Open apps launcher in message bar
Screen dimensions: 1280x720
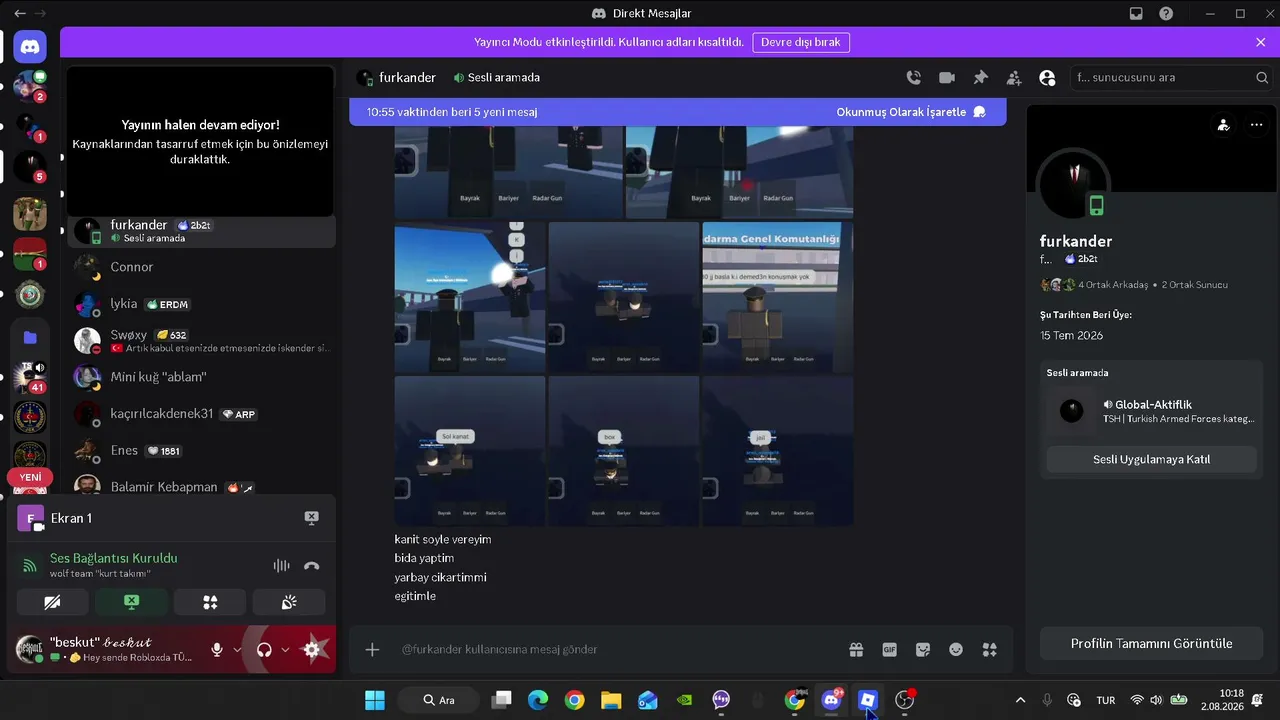pos(989,649)
